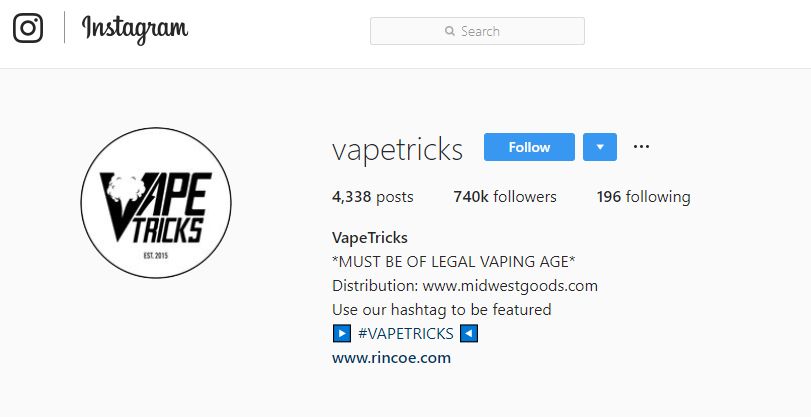Open the #VAPETRICKS hashtag
The height and width of the screenshot is (417, 811).
point(406,334)
